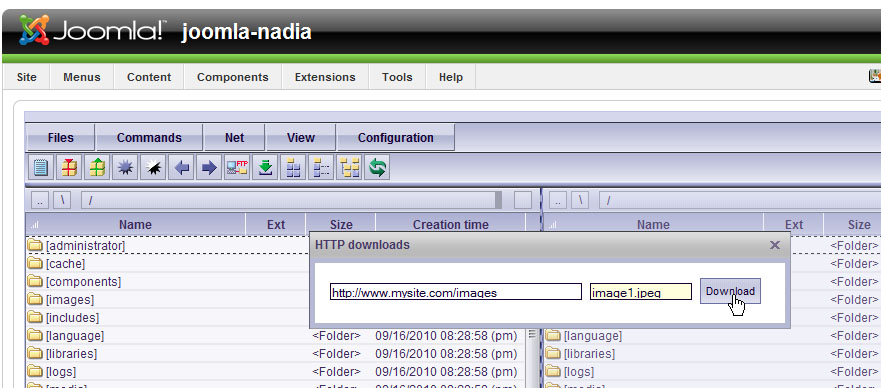Click the green refresh arrows icon
Screen dimensions: 881x388
click(x=377, y=167)
